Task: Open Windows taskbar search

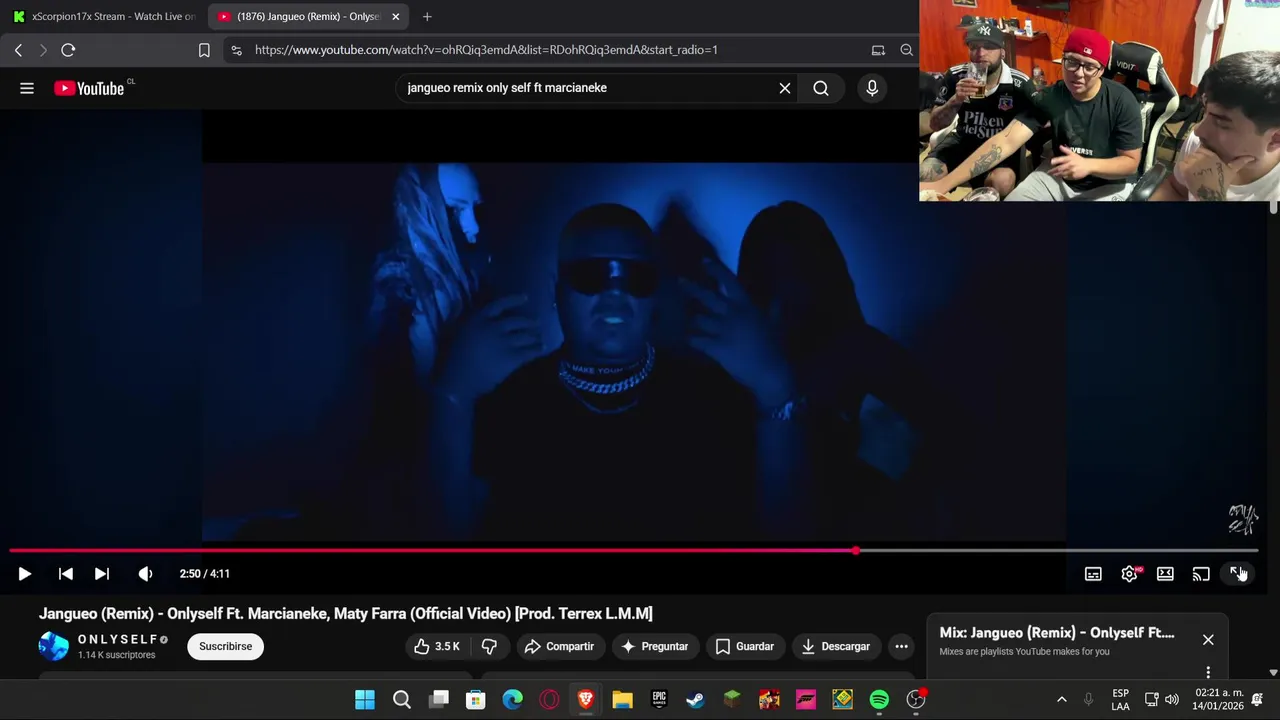Action: 402,699
